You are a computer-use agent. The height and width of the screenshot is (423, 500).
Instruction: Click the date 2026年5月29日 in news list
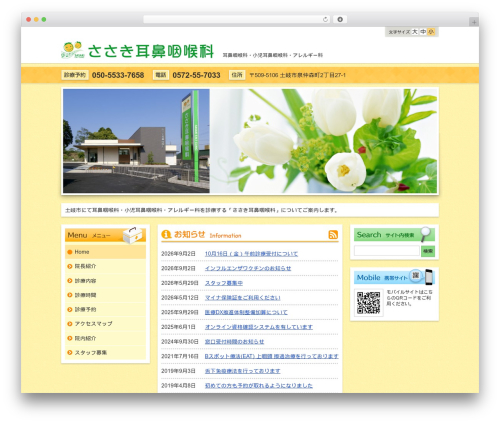pos(180,283)
